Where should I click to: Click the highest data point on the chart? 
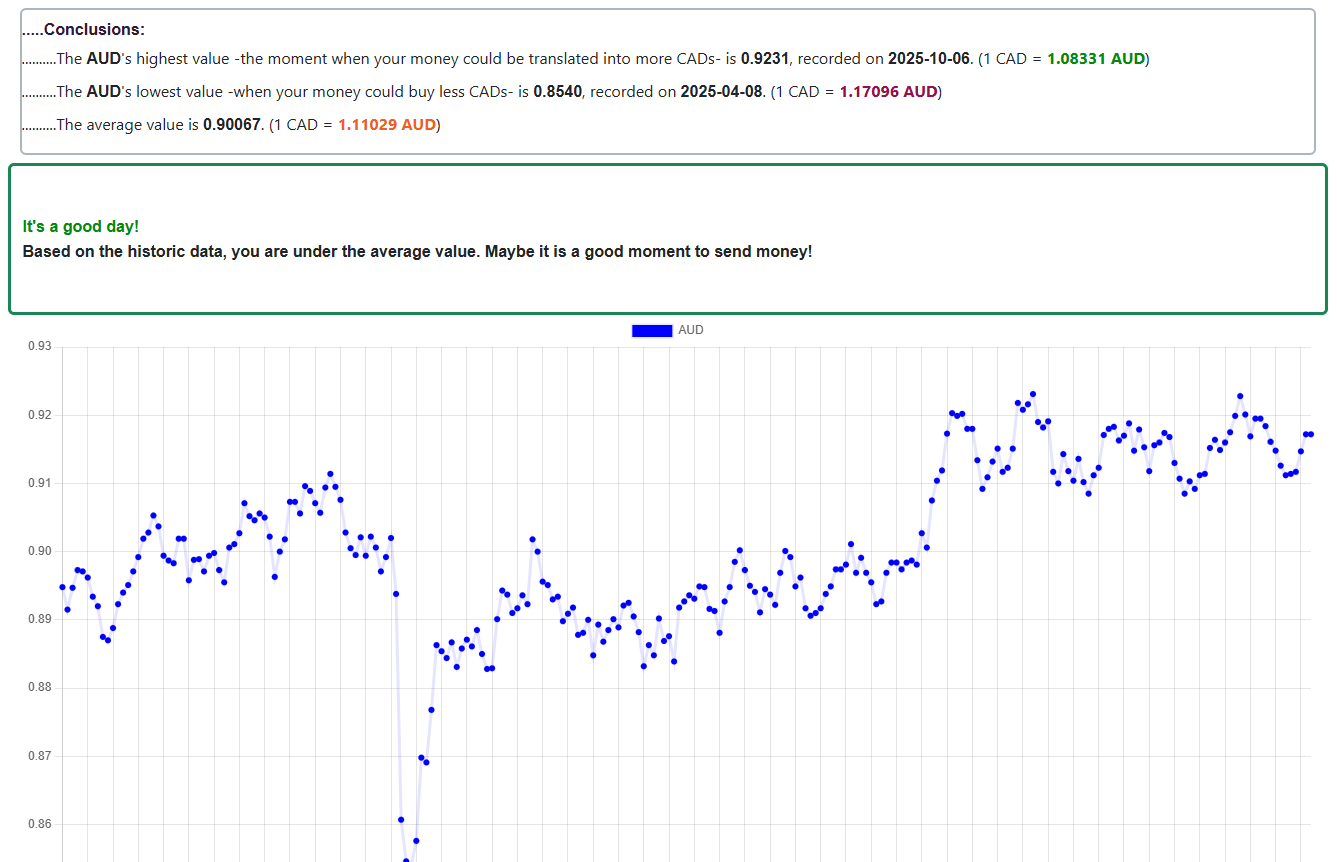(1033, 394)
